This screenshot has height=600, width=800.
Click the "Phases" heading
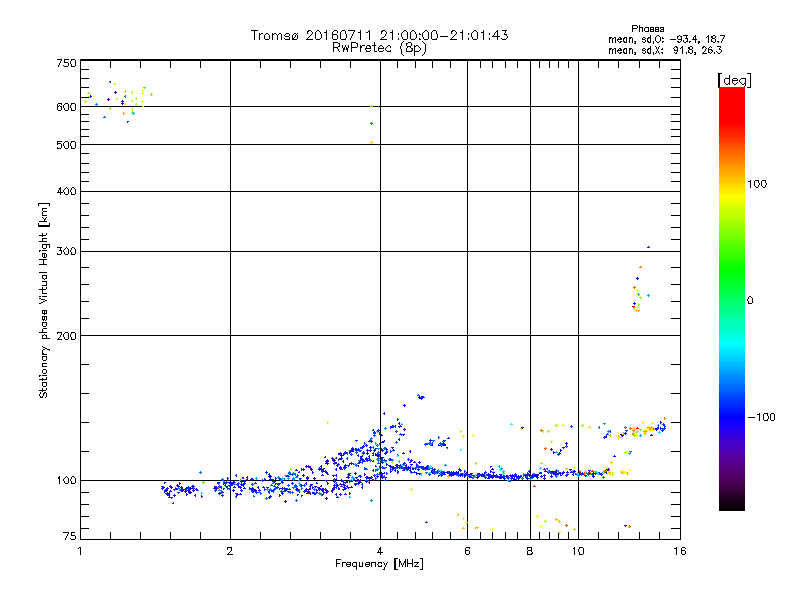click(647, 29)
